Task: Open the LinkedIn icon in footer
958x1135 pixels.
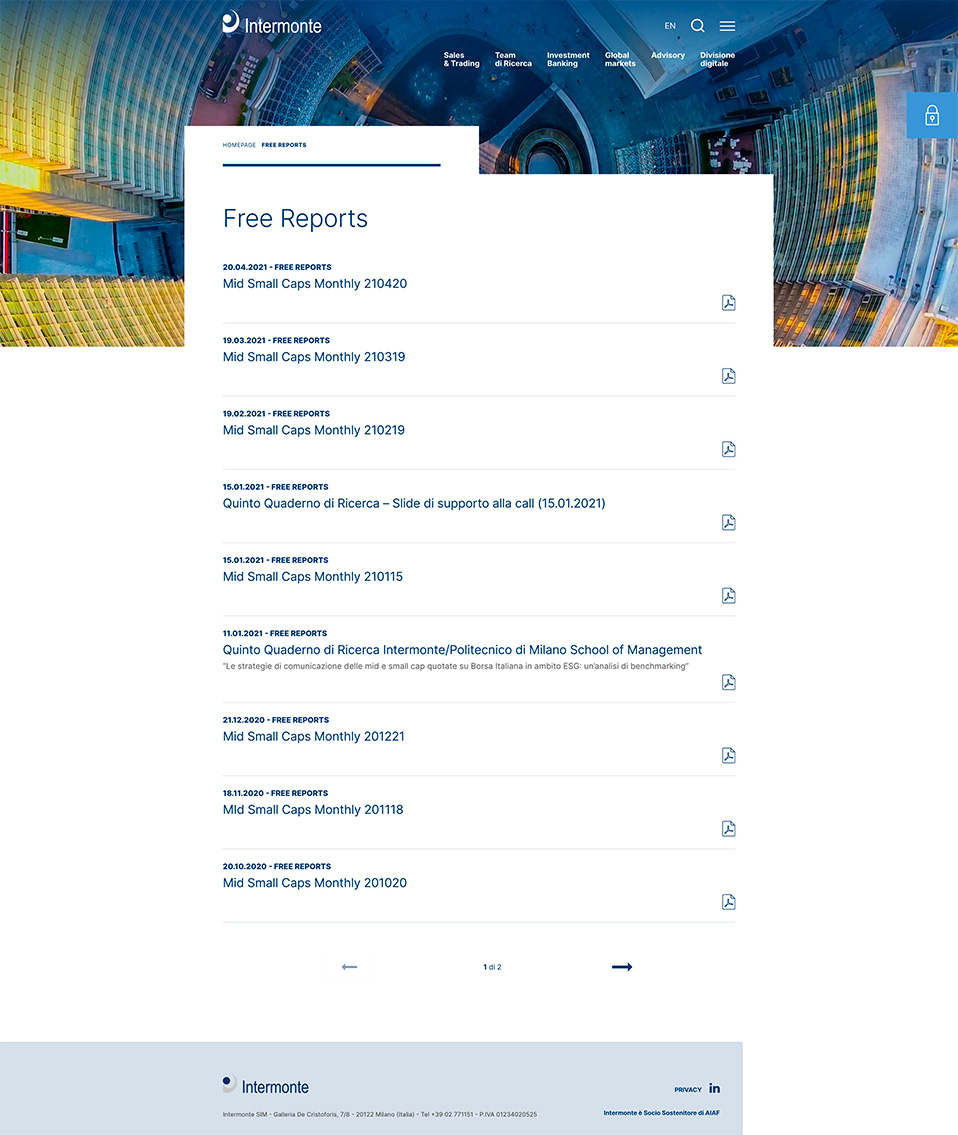Action: pos(715,1088)
